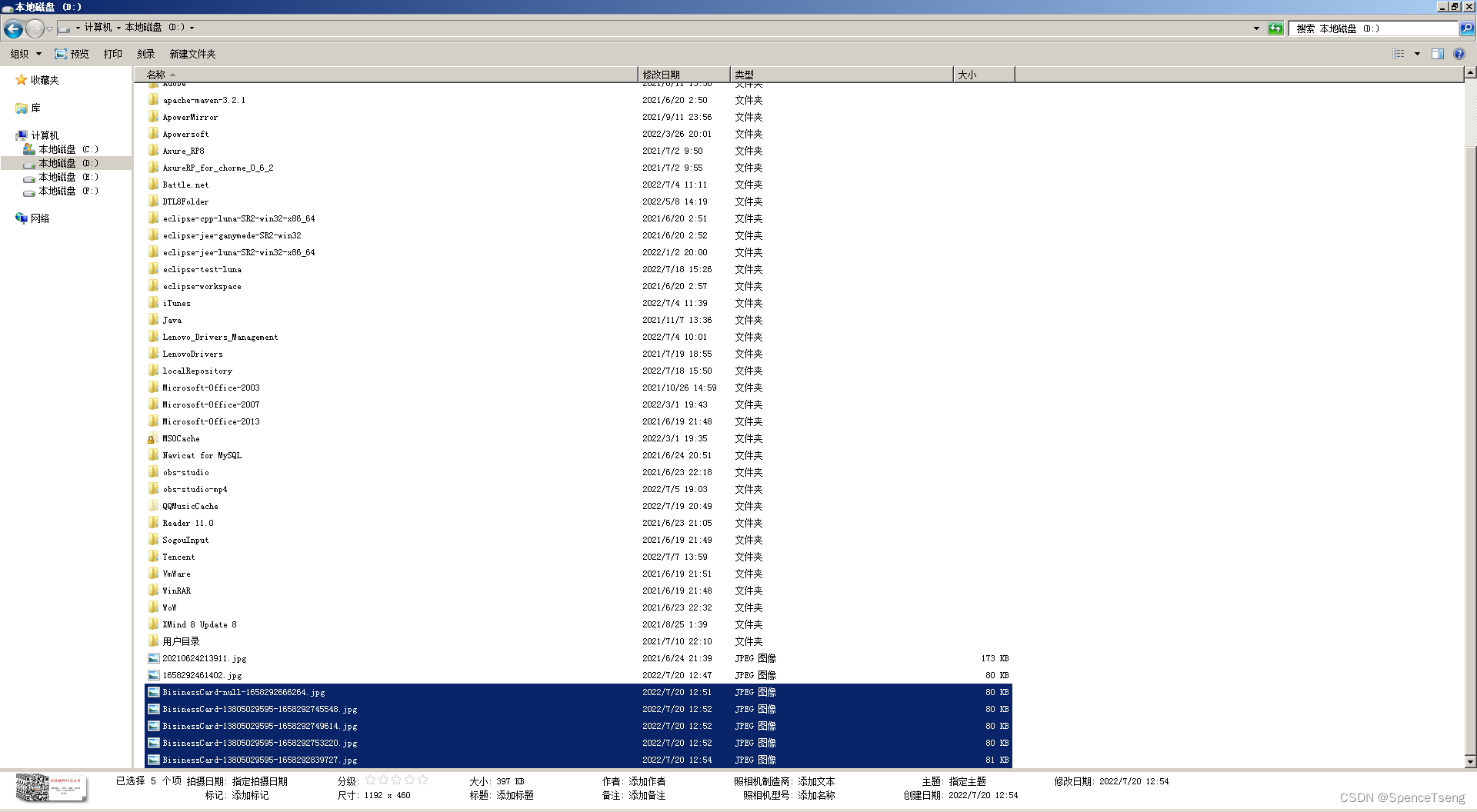Viewport: 1477px width, 812px height.
Task: Click the eclipse-workspace folder icon
Action: (x=153, y=286)
